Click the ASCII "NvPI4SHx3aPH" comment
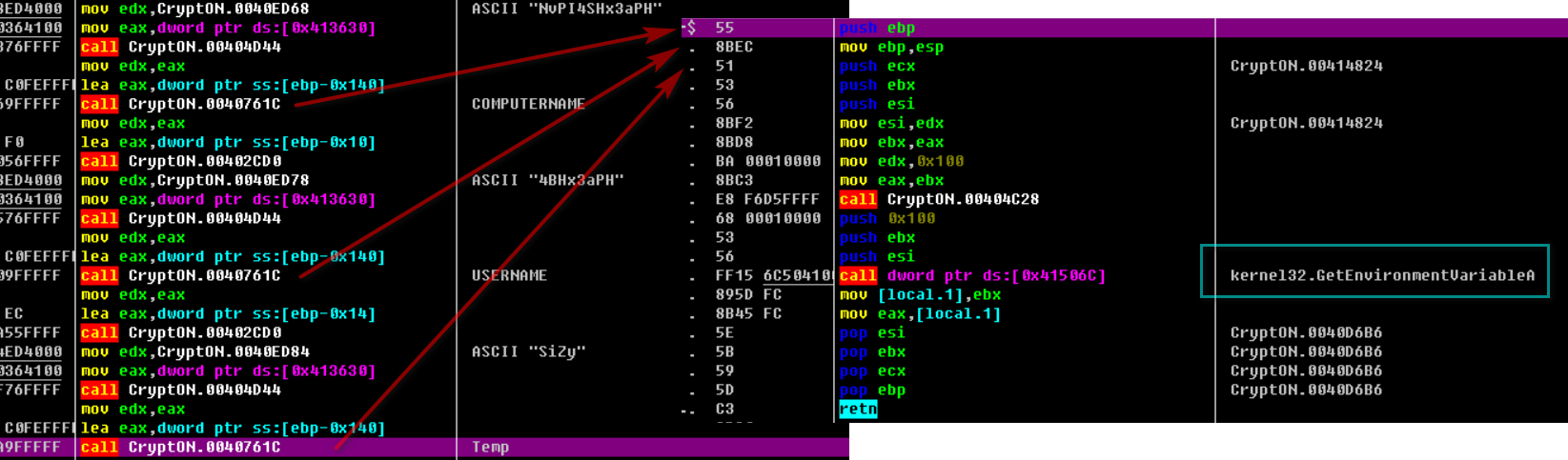 567,9
